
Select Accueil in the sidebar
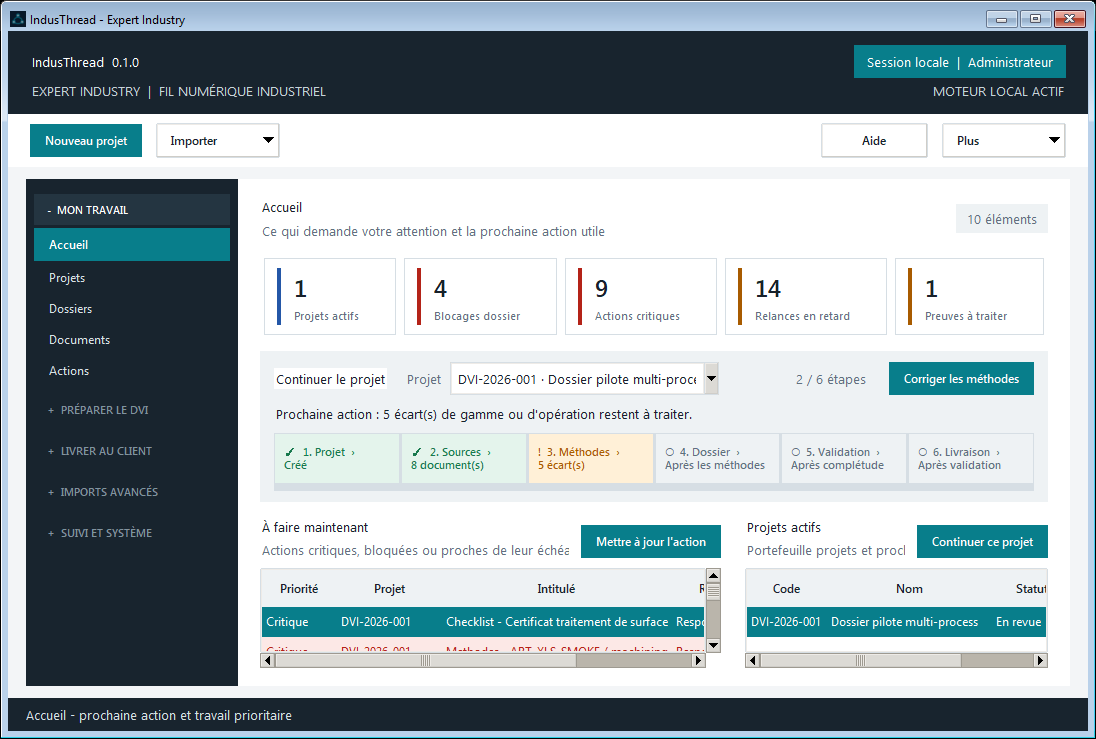(131, 245)
